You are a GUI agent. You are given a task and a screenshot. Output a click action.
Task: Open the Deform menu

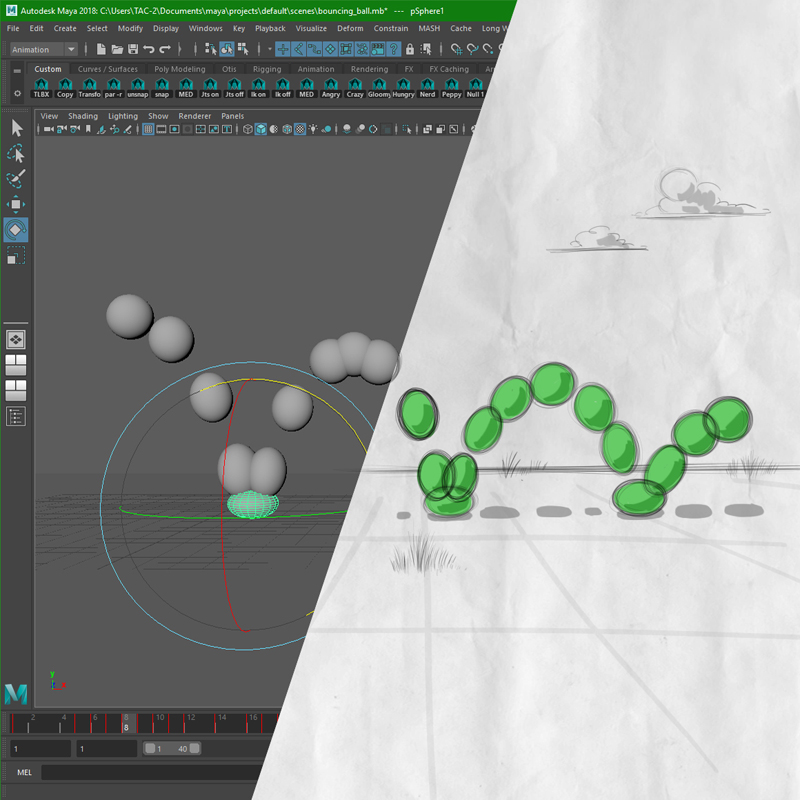(350, 28)
